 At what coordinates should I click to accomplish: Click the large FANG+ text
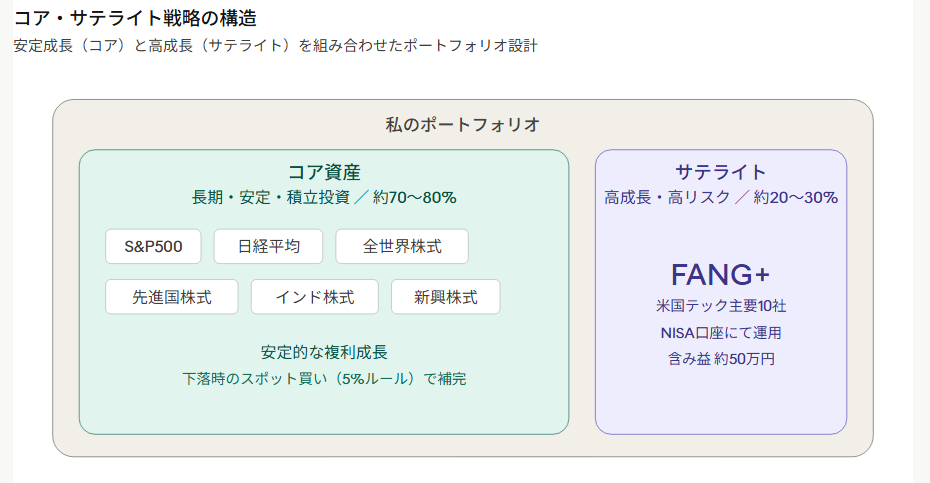(721, 274)
